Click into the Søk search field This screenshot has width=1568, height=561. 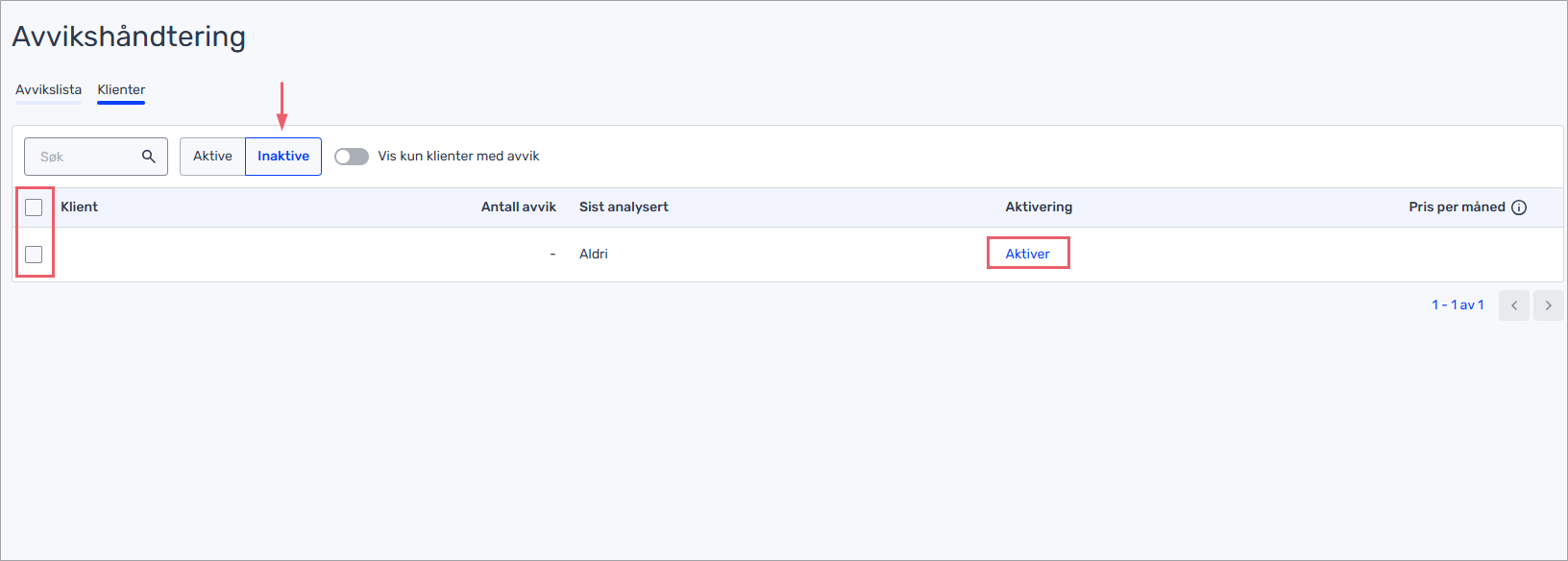[96, 157]
